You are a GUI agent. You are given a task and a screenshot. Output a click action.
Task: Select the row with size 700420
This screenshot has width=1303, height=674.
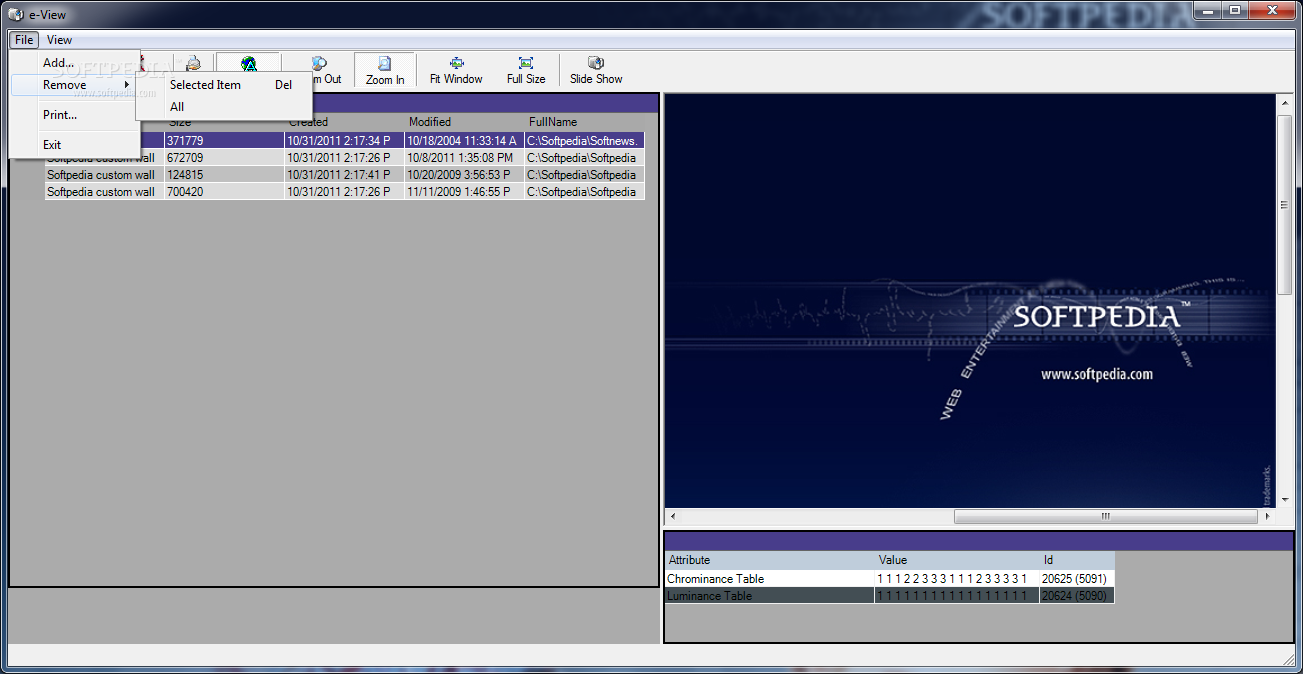tap(345, 192)
